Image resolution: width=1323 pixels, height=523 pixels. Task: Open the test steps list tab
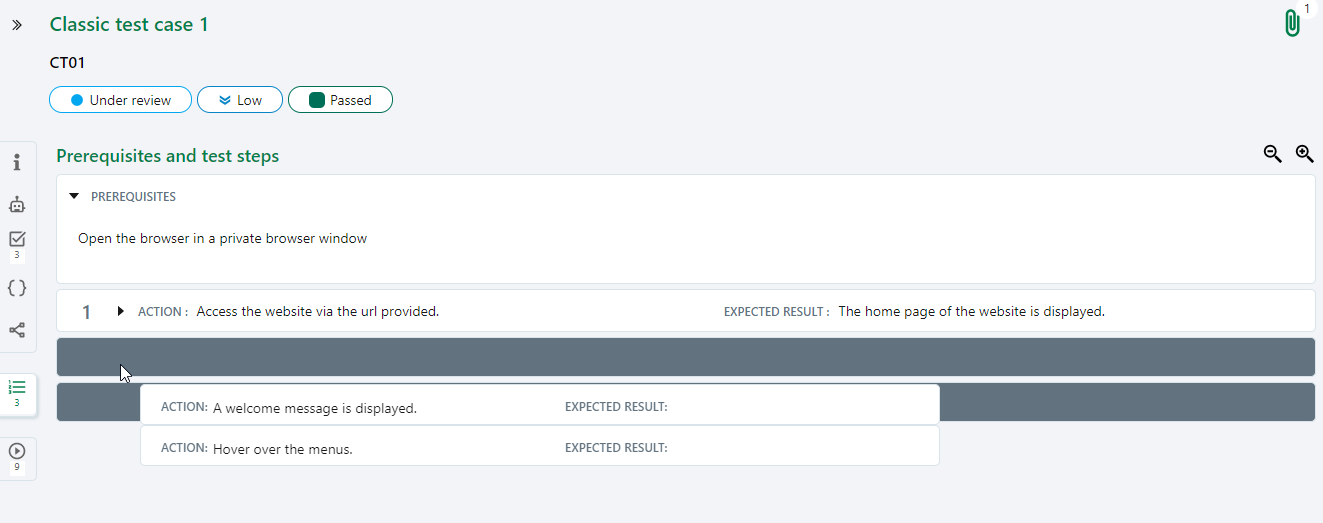(x=17, y=390)
